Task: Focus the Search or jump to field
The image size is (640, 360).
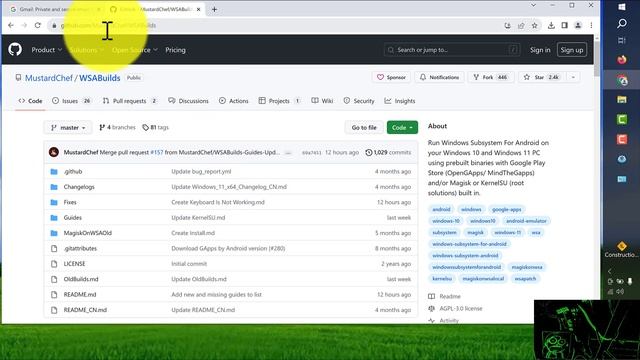Action: [452, 50]
